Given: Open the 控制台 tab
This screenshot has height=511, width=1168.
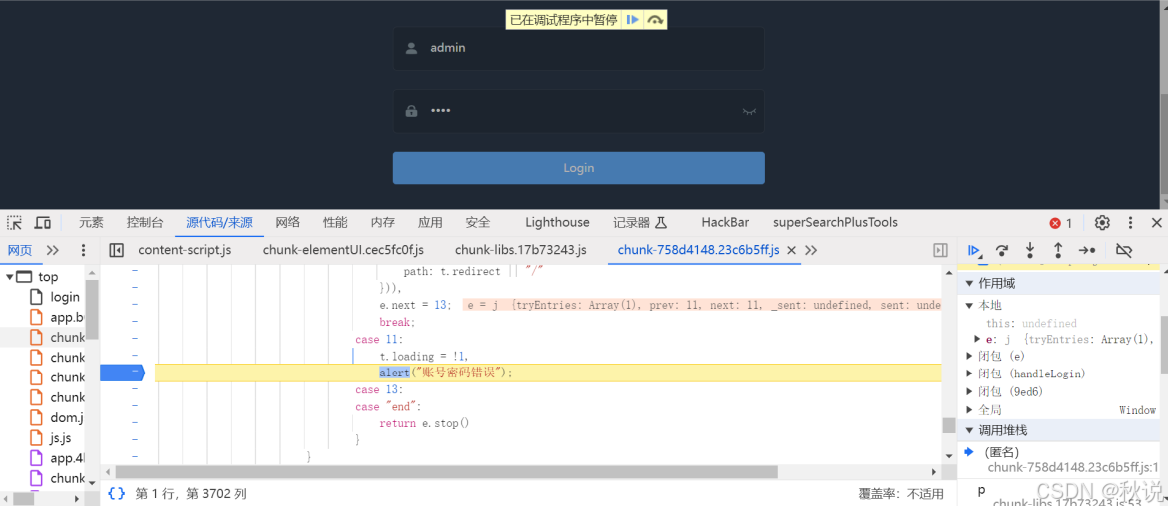Looking at the screenshot, I should point(145,222).
